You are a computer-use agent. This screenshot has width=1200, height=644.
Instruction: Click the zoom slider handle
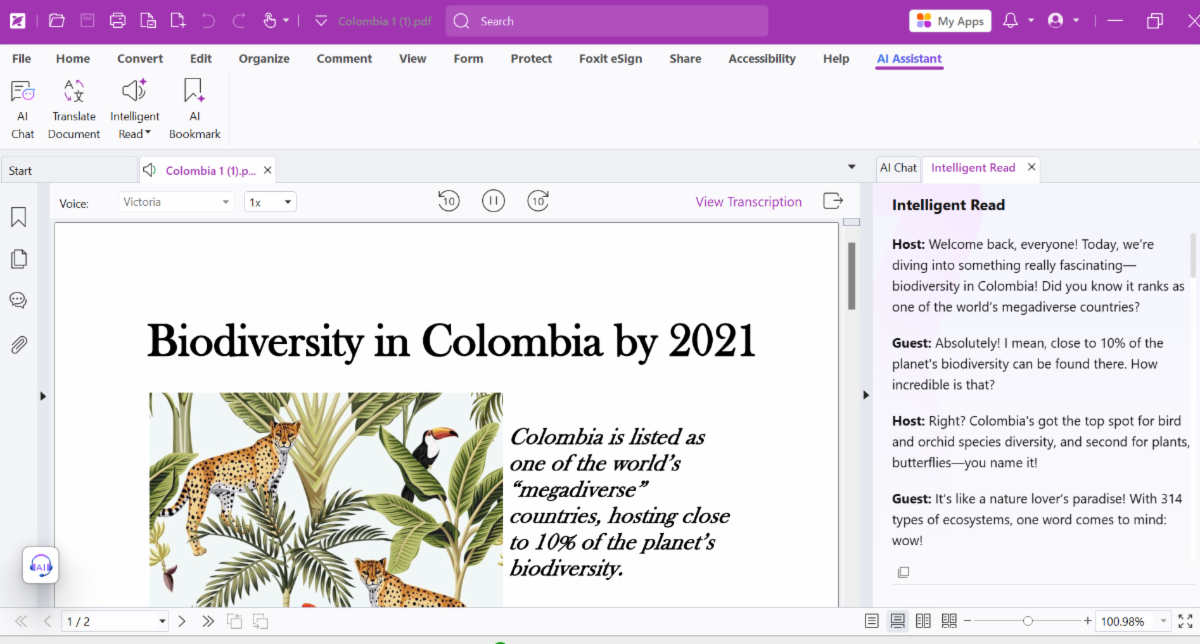[1027, 621]
